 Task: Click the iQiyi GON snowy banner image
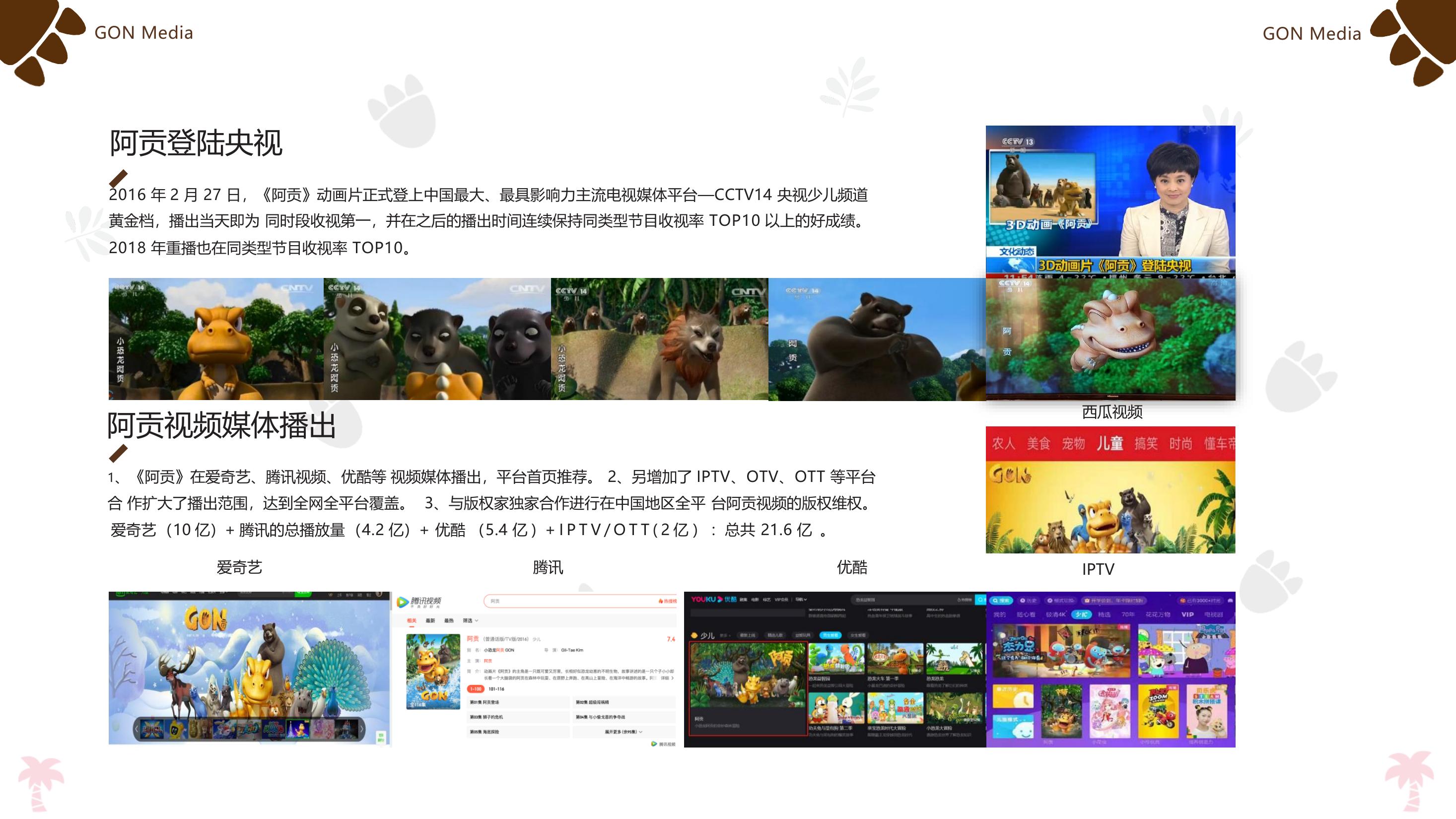tap(249, 668)
